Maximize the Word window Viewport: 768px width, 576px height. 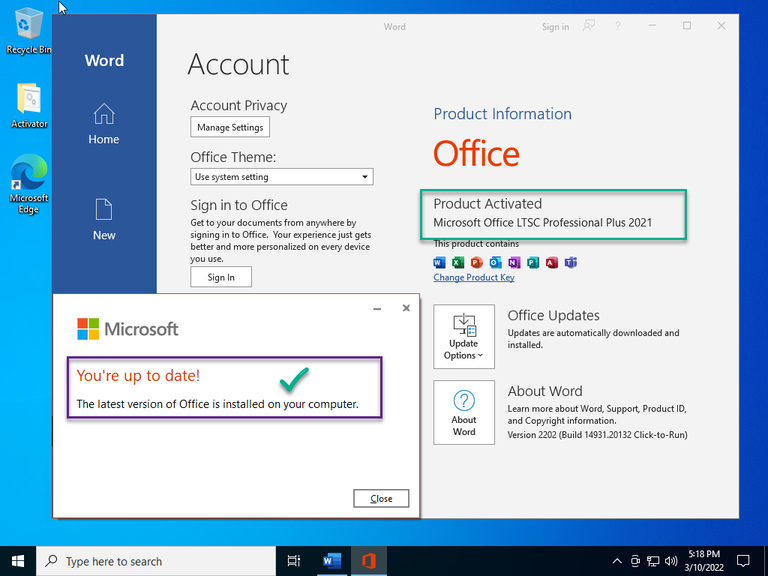pos(687,26)
